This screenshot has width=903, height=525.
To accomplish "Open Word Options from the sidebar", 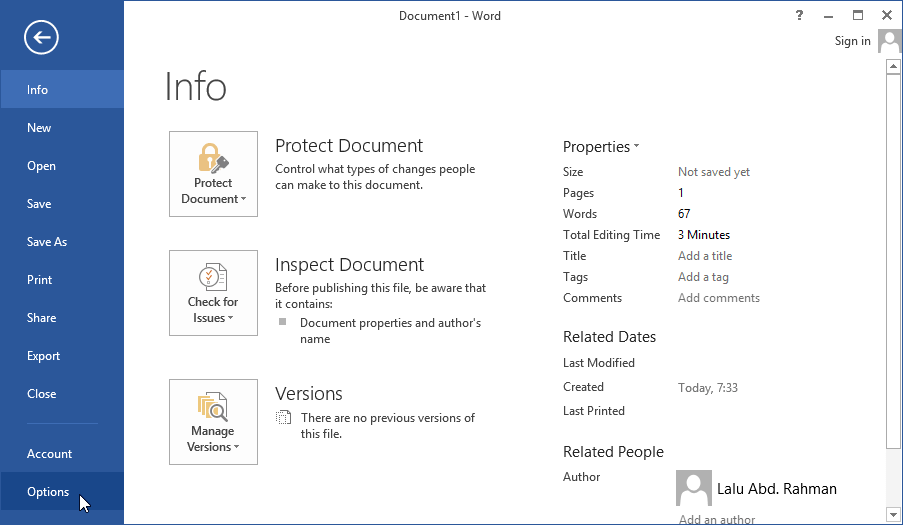I will [62, 491].
